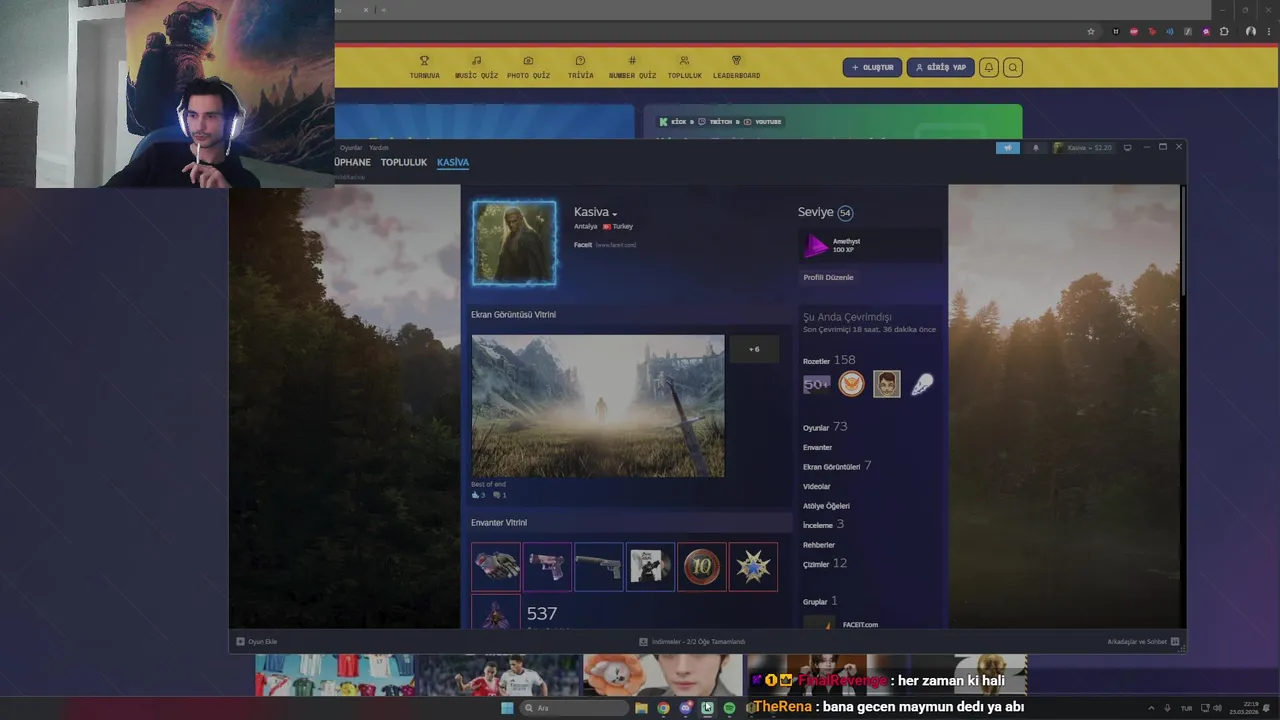This screenshot has height=720, width=1280.
Task: Open Photo Quiz camera icon in browser
Action: [528, 61]
